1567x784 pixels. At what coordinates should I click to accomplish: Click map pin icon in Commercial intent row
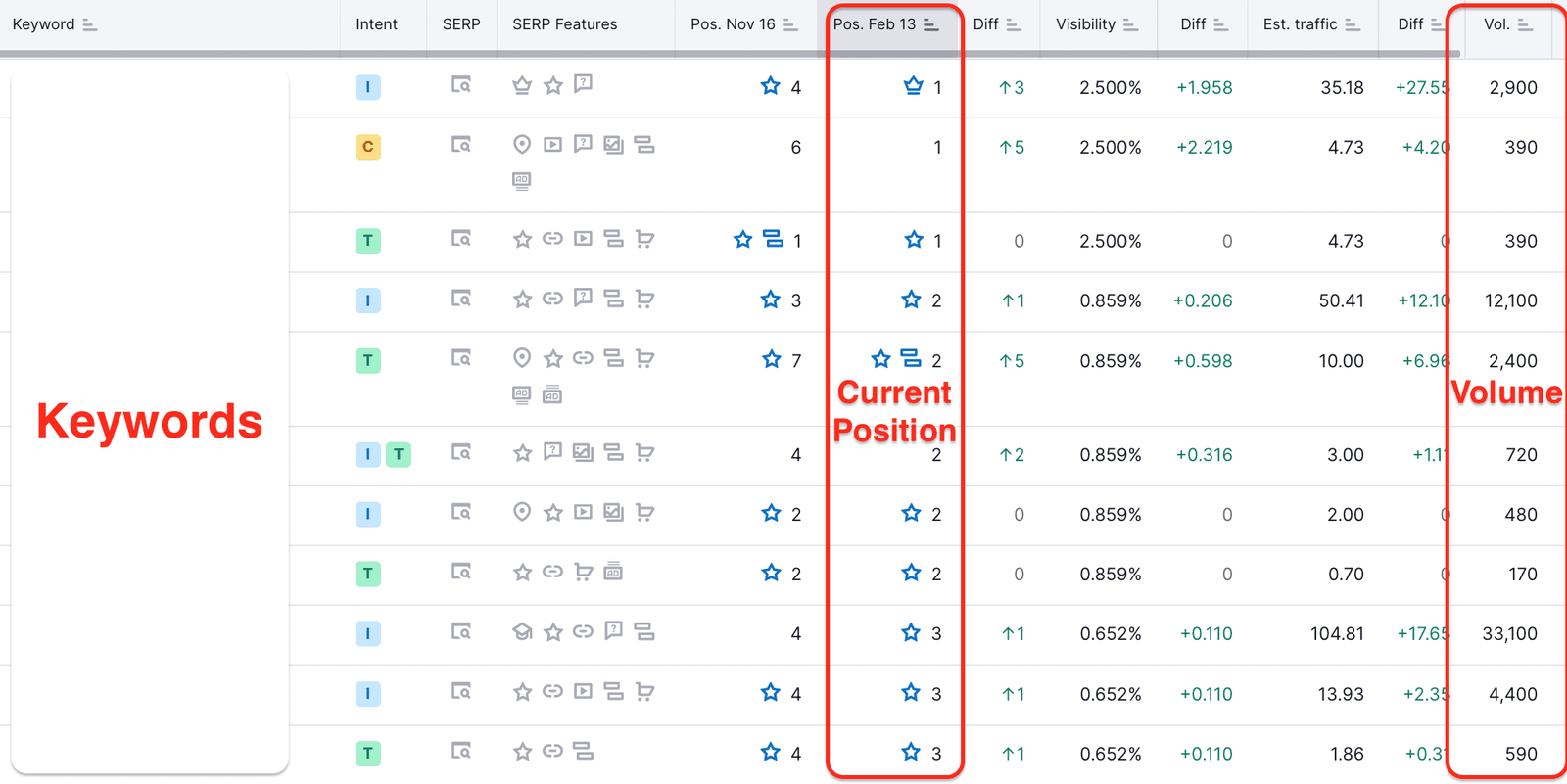(x=522, y=145)
